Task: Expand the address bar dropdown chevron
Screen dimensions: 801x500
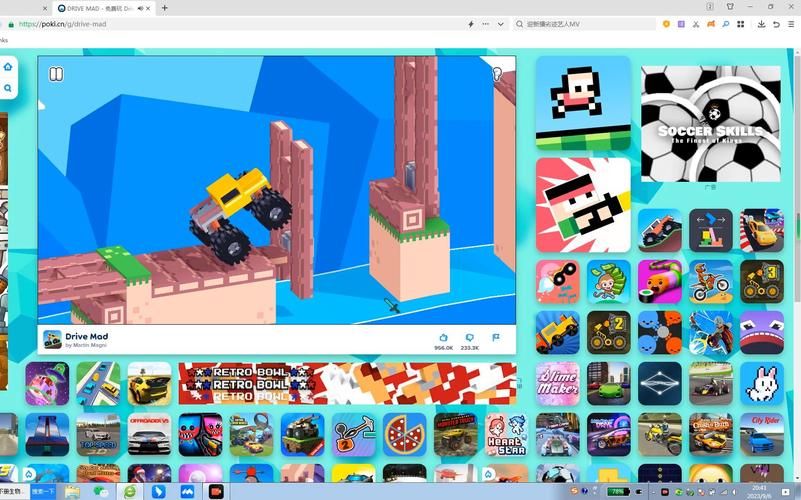Action: click(501, 24)
